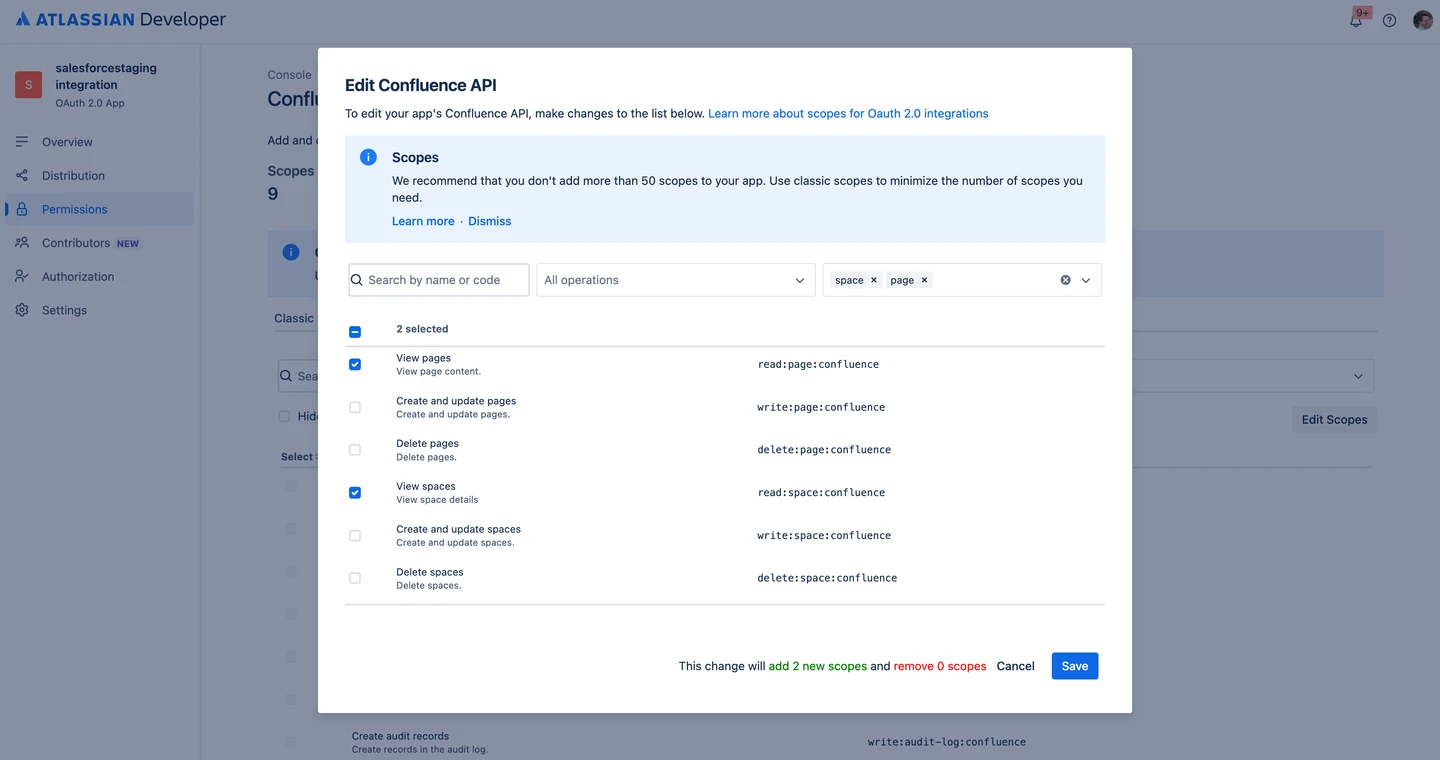Open Contributors in sidebar

(76, 243)
